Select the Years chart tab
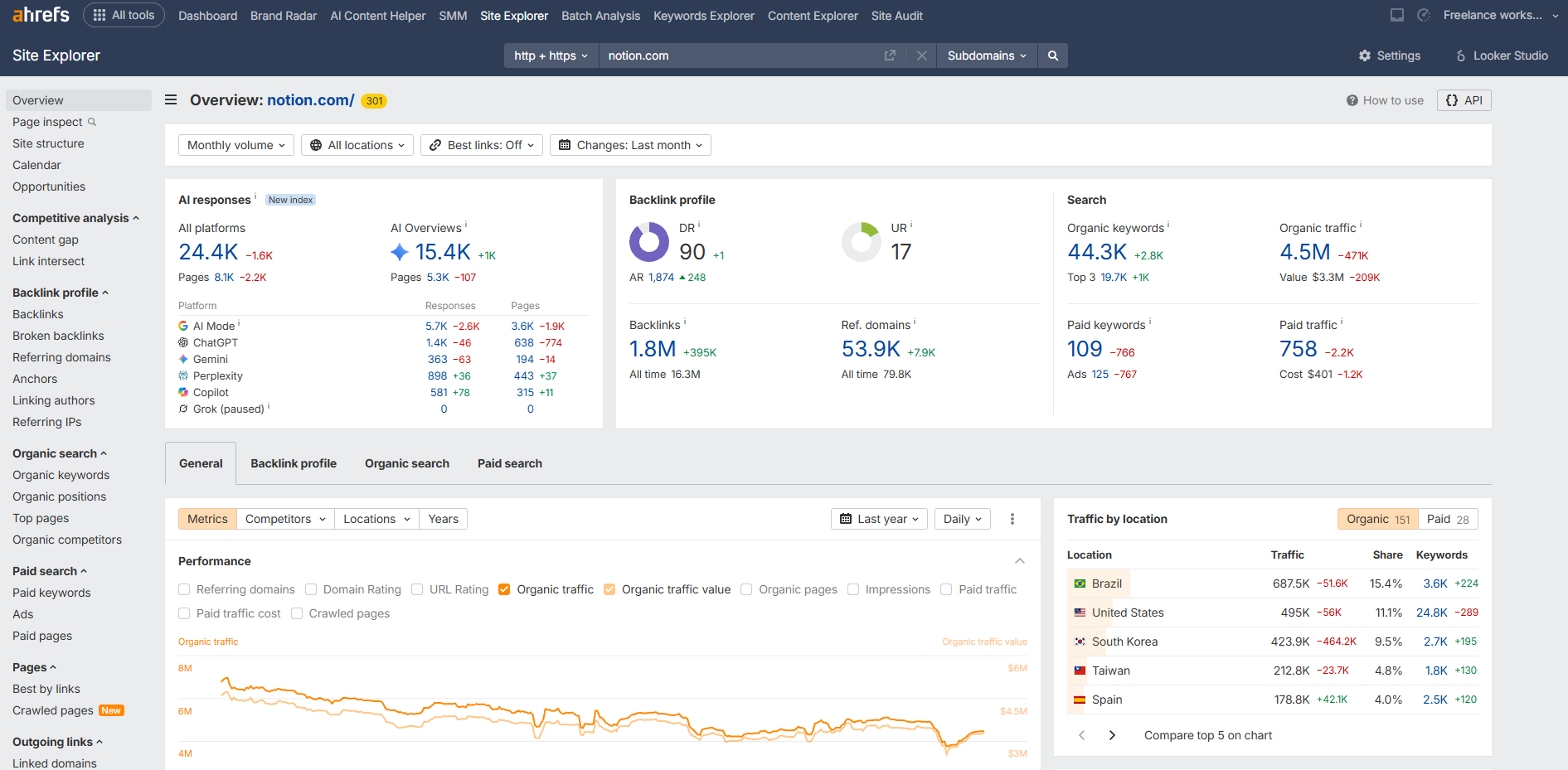Image resolution: width=1568 pixels, height=770 pixels. (x=444, y=519)
